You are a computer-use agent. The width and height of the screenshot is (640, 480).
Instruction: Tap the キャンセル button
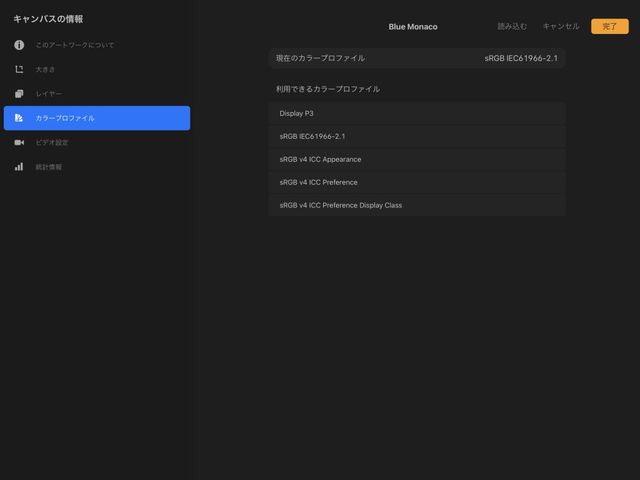[x=561, y=27]
